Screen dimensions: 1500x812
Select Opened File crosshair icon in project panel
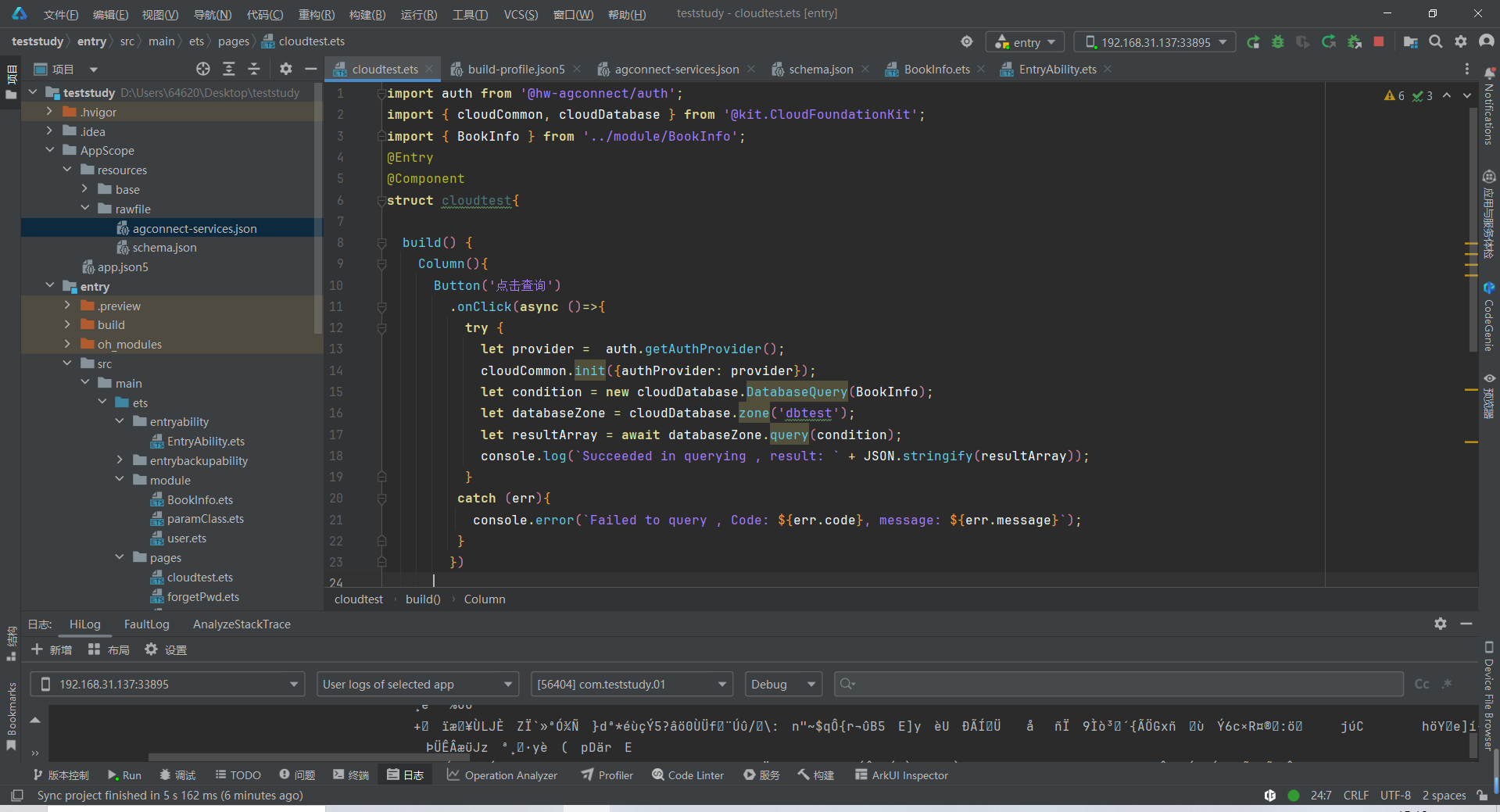203,69
